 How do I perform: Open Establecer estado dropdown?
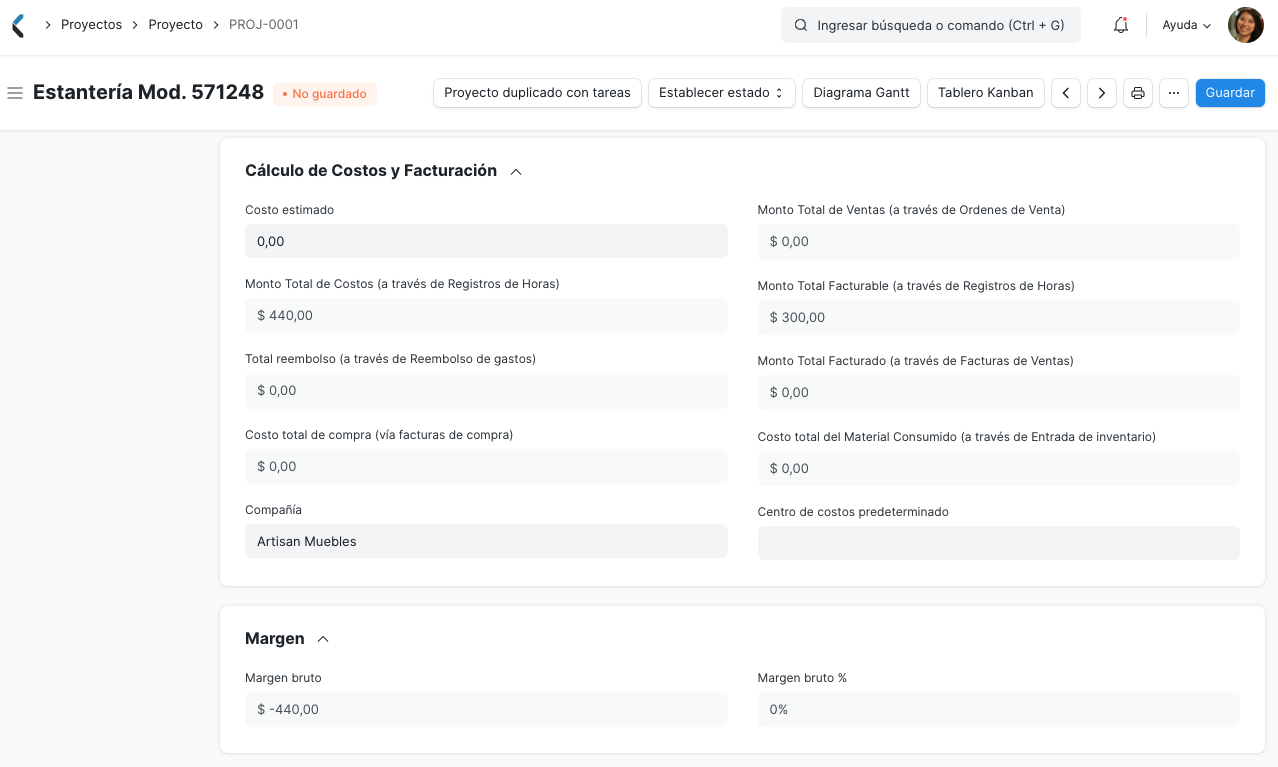coord(722,93)
